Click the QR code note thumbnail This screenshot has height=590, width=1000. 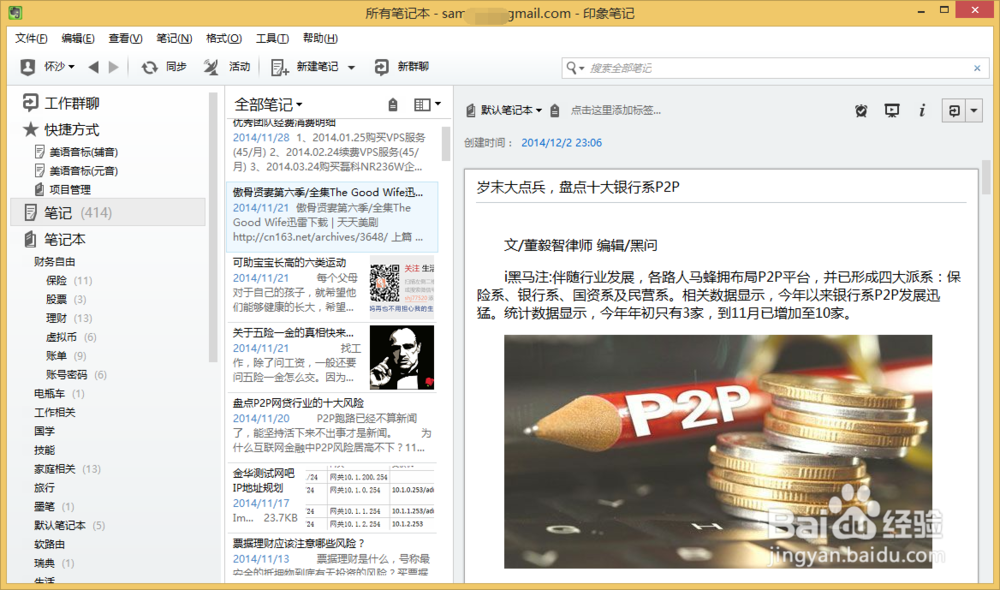pyautogui.click(x=402, y=287)
